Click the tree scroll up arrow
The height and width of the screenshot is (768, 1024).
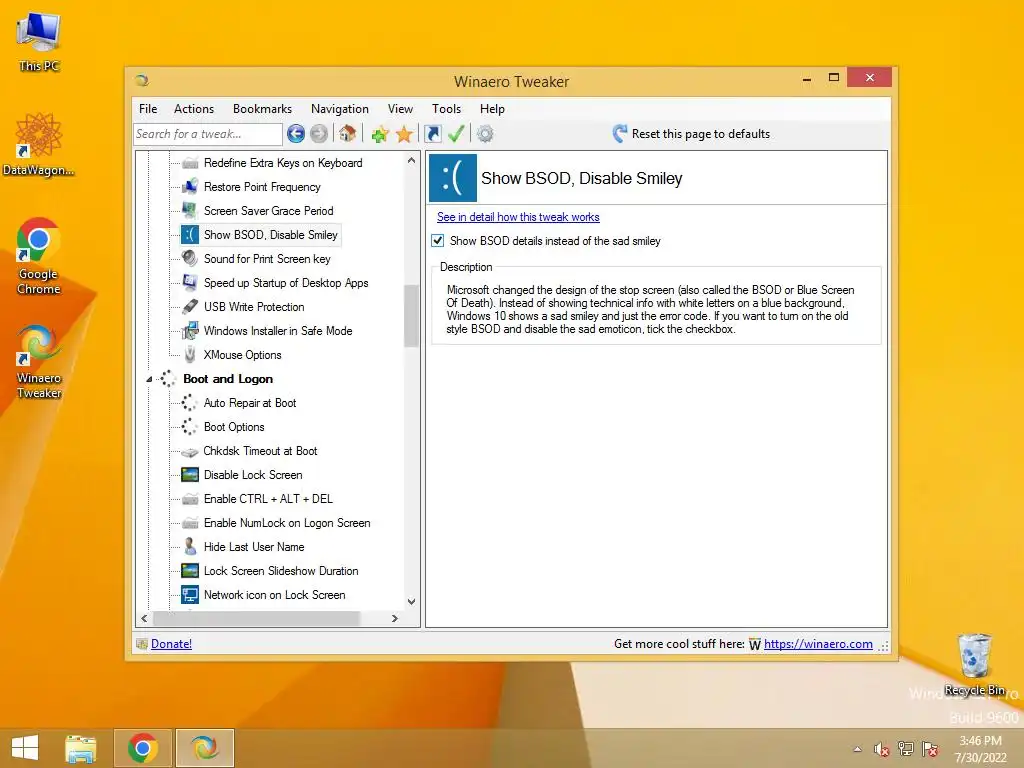tap(411, 160)
